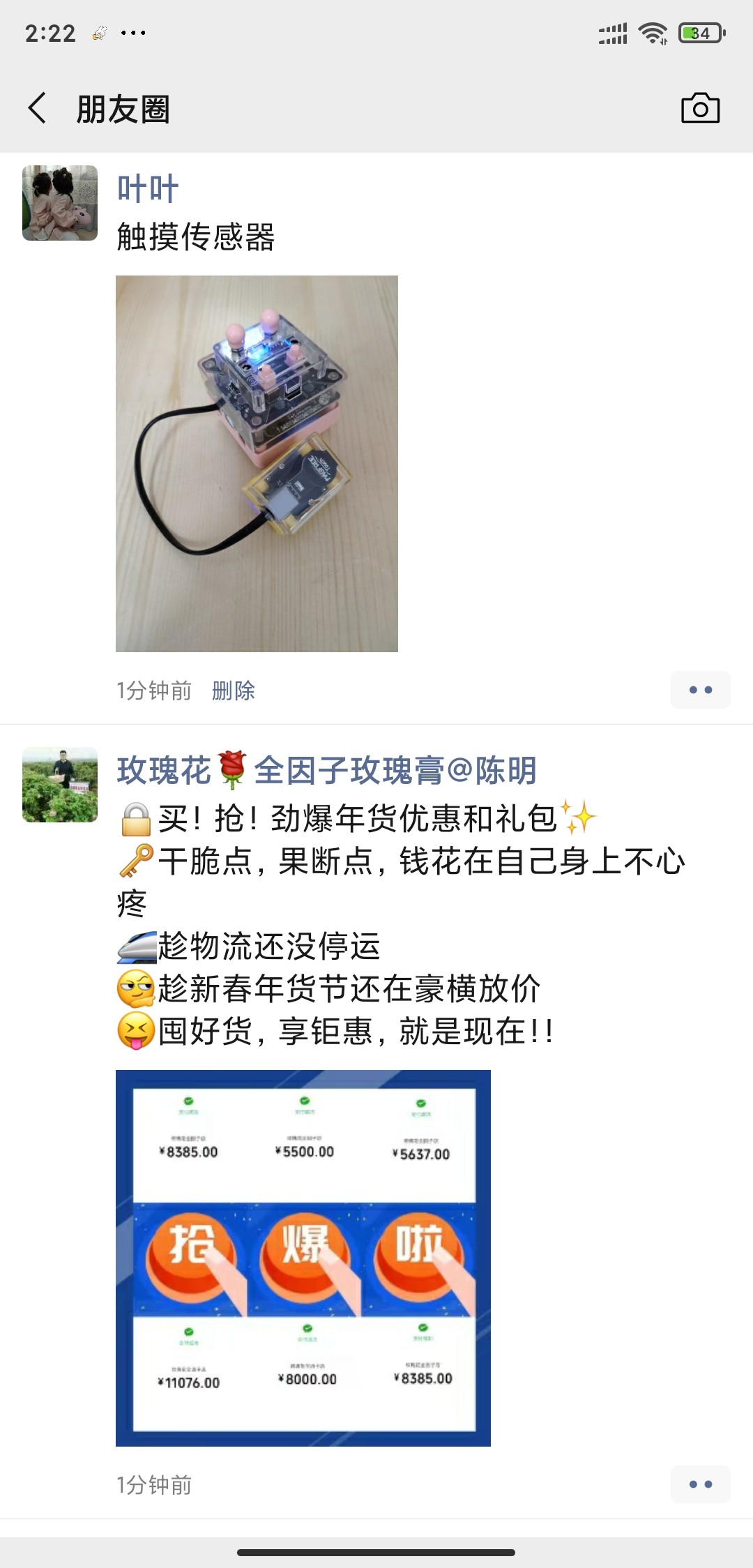Screen dimensions: 753x1568
Task: Tap the signal strength bars icon
Action: [613, 33]
